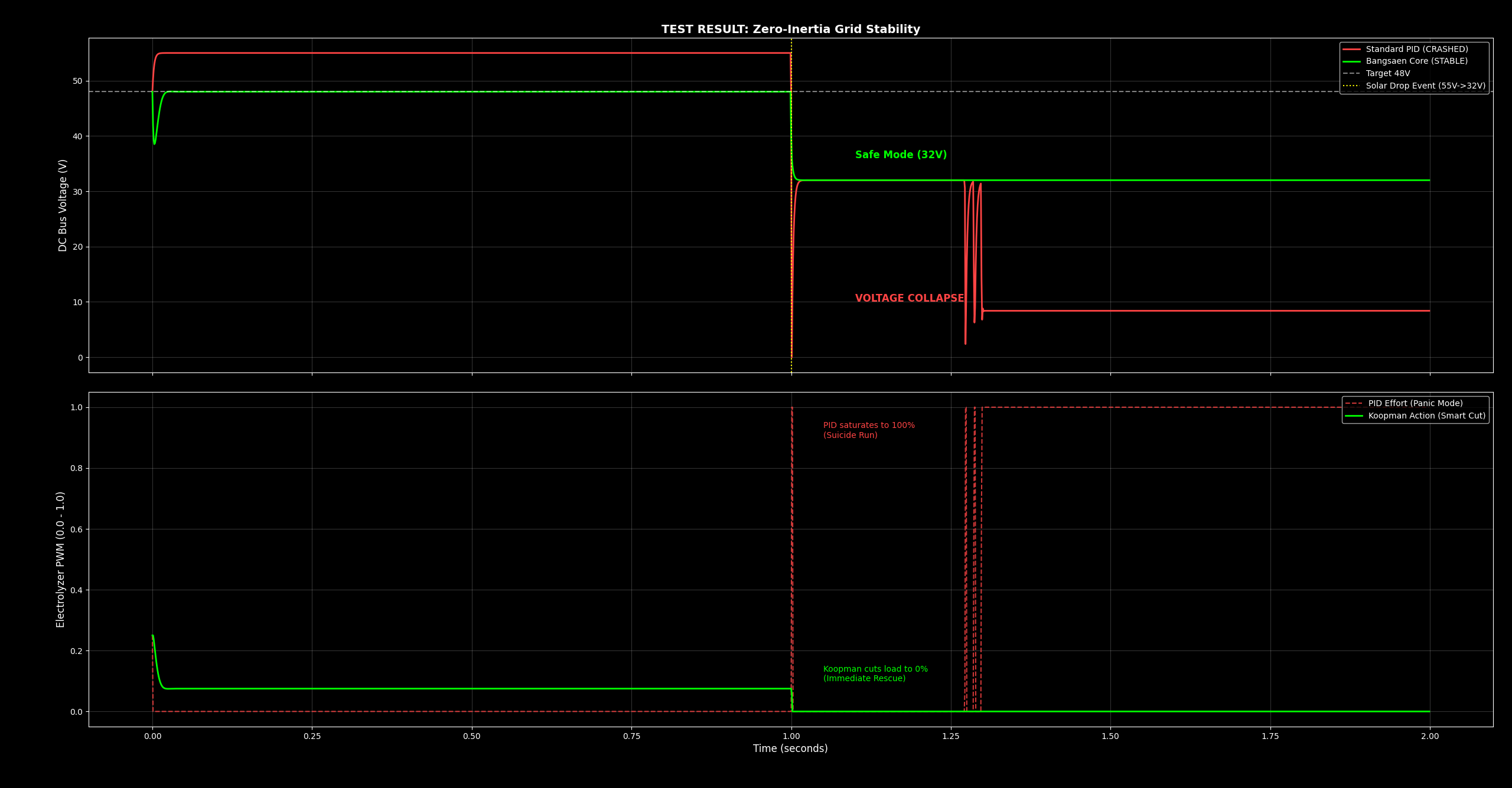
Task: Click the Standard PID (CRASHED) legend entry
Action: [x=1416, y=49]
